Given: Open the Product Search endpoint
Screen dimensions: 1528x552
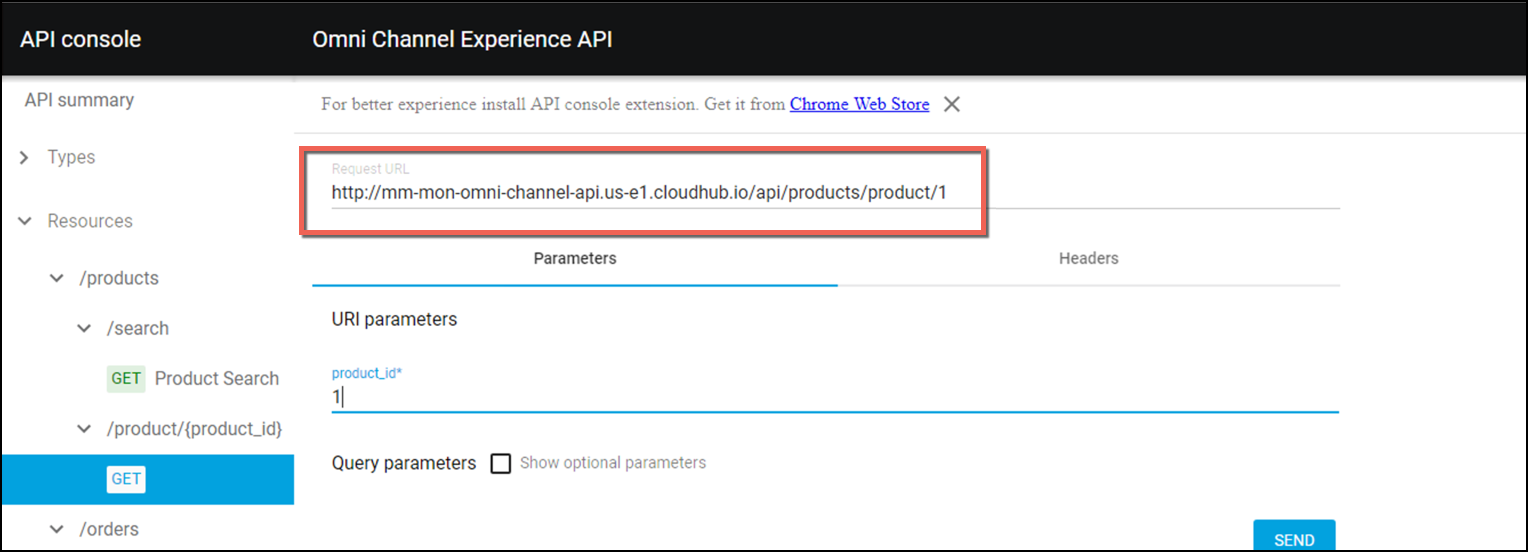Looking at the screenshot, I should click(x=217, y=378).
